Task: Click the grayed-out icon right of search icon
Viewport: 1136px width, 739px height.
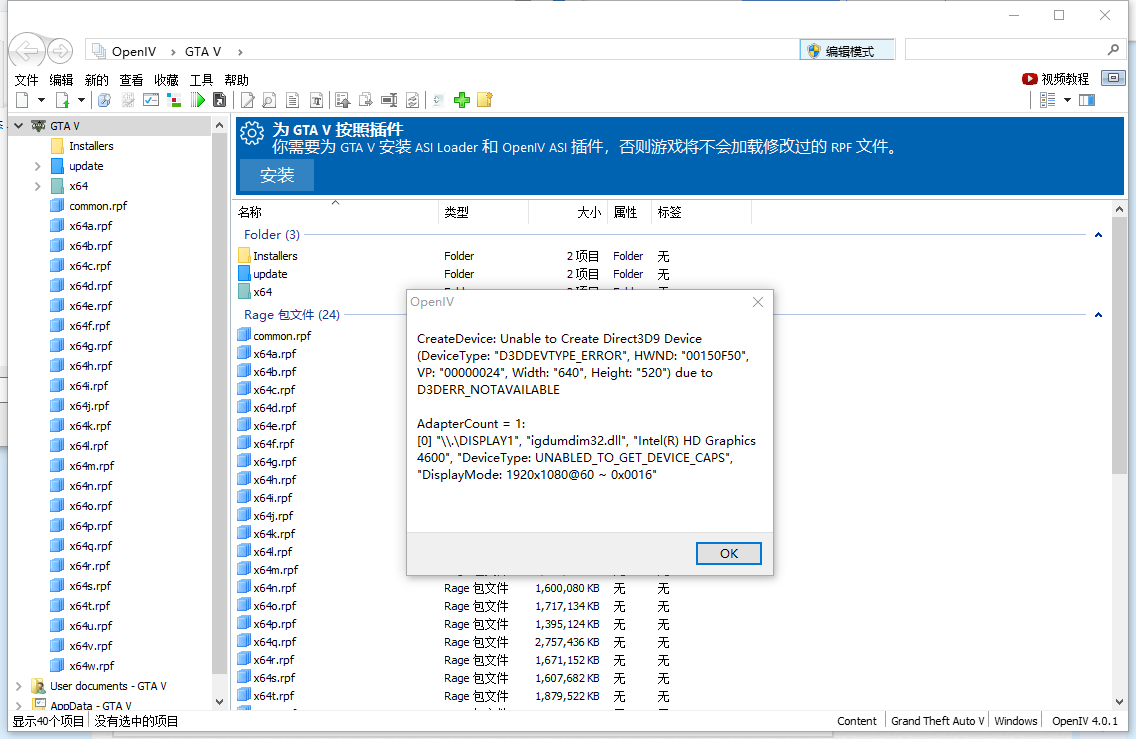Action: [x=128, y=100]
